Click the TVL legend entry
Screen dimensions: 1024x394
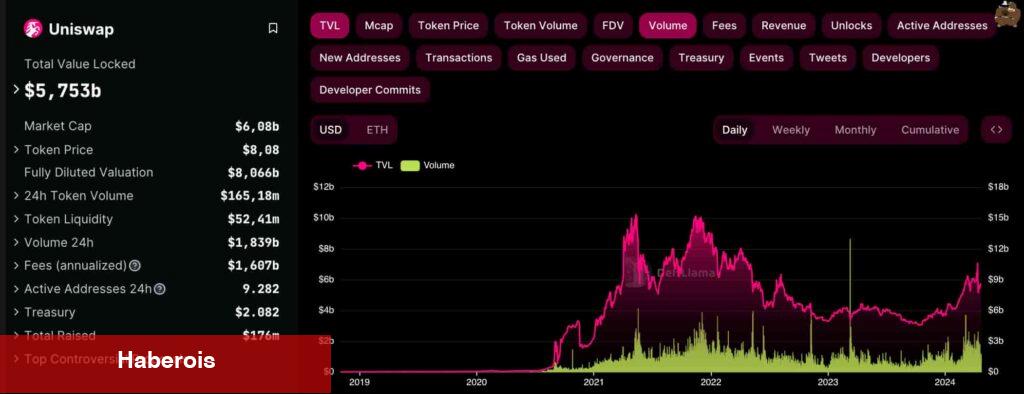pos(374,165)
